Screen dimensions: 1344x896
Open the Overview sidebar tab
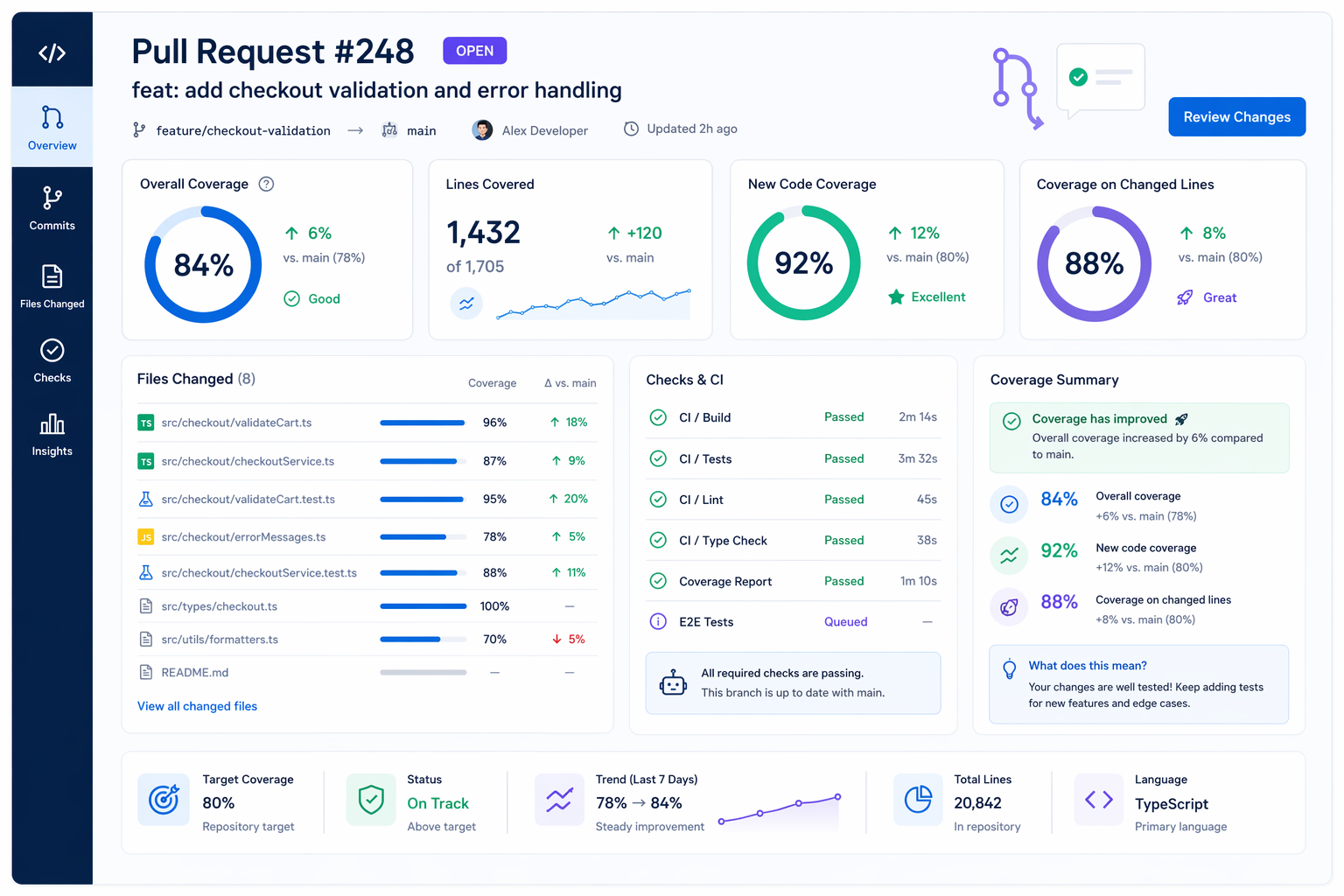click(x=52, y=127)
